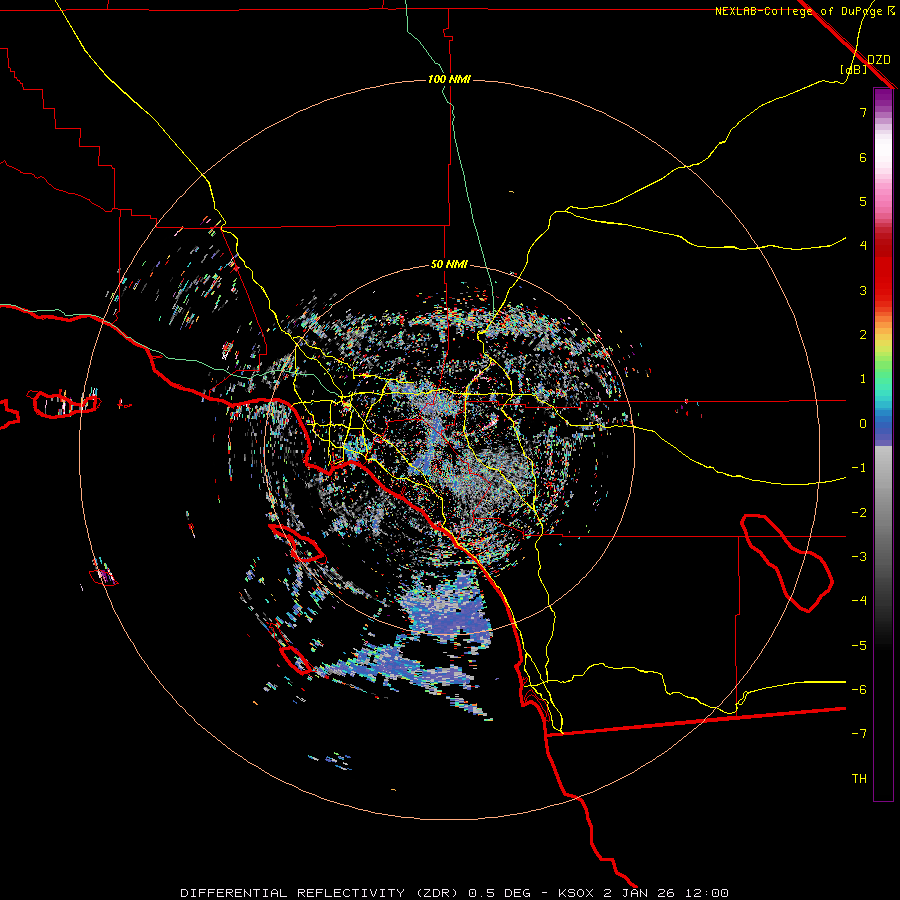Click the large blue echo patch offshore south
This screenshot has width=900, height=900.
click(449, 604)
